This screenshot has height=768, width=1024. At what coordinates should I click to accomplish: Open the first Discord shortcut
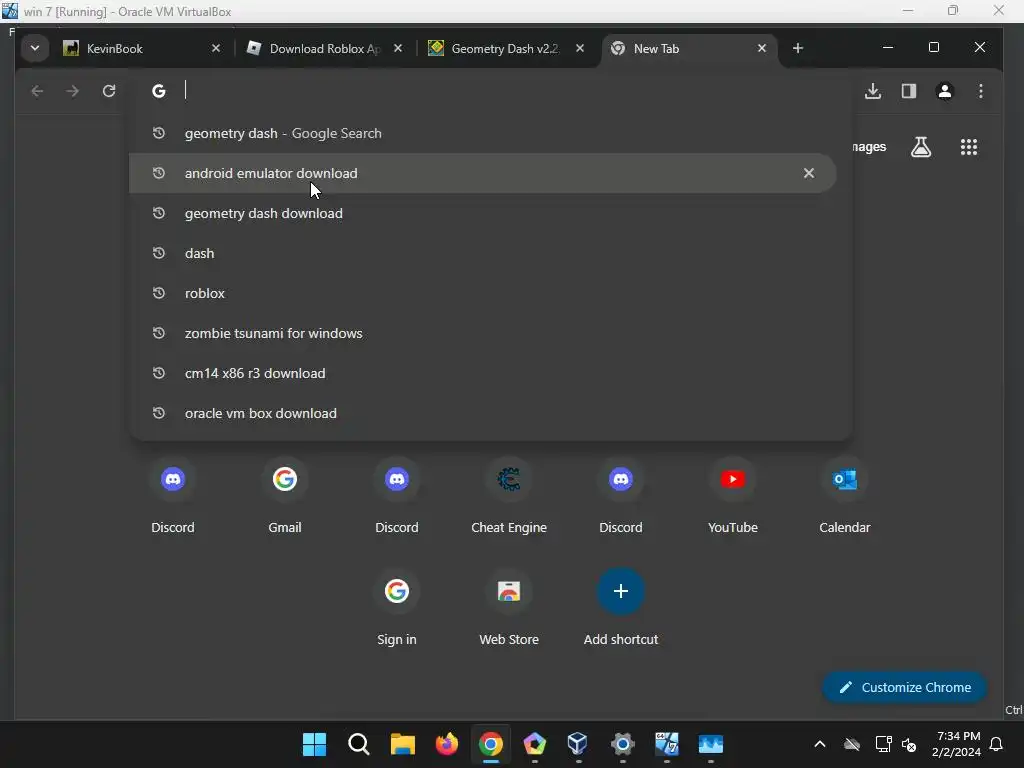[x=172, y=496]
